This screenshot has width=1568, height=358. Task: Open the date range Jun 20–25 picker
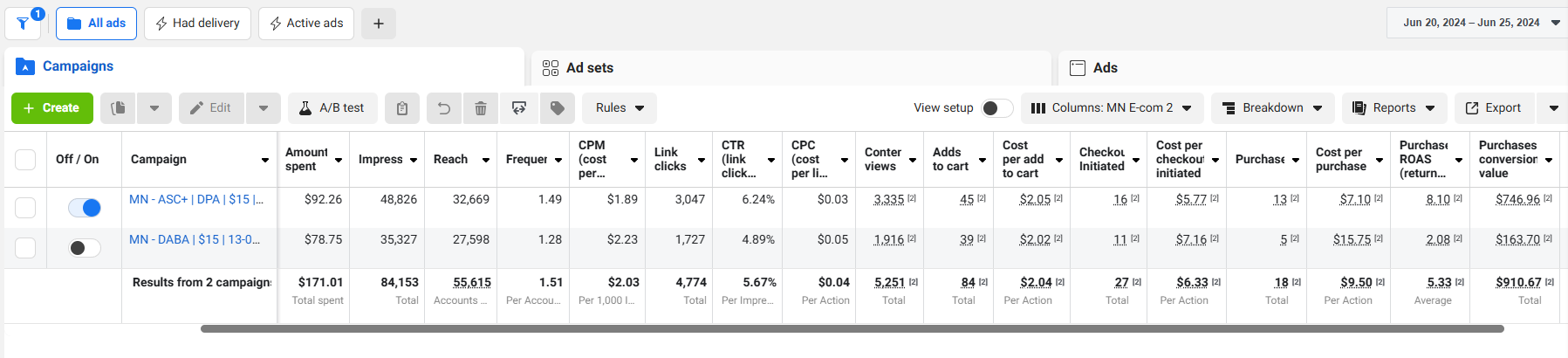(x=1477, y=23)
